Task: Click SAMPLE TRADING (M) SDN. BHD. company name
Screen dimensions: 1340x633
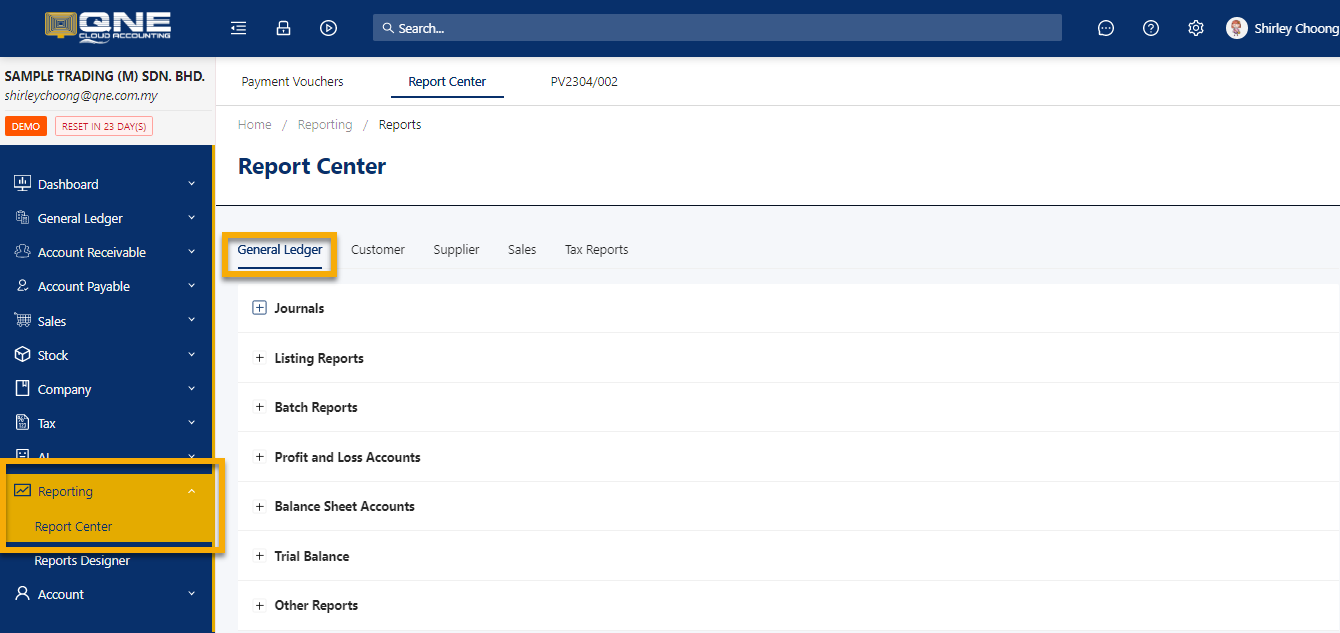Action: [x=105, y=76]
